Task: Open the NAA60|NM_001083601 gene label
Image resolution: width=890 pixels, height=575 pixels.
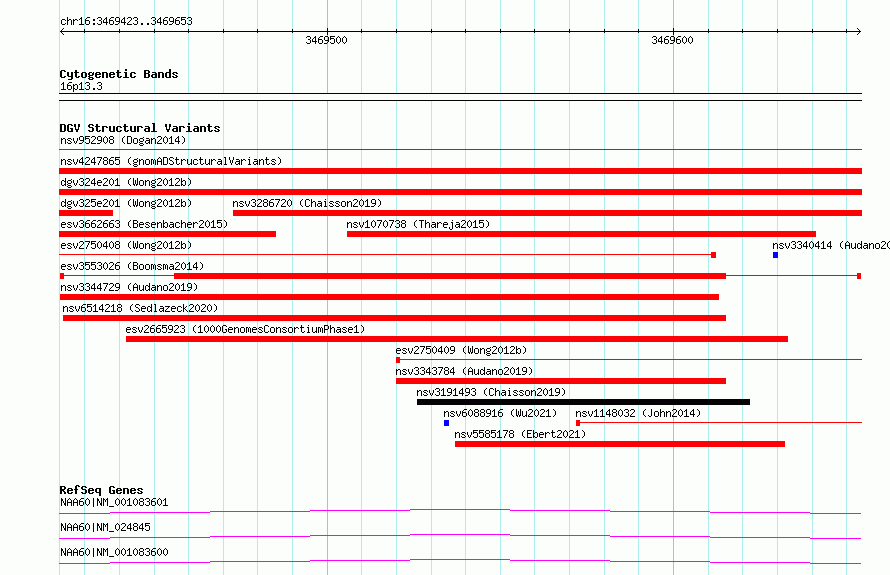Action: pos(114,502)
